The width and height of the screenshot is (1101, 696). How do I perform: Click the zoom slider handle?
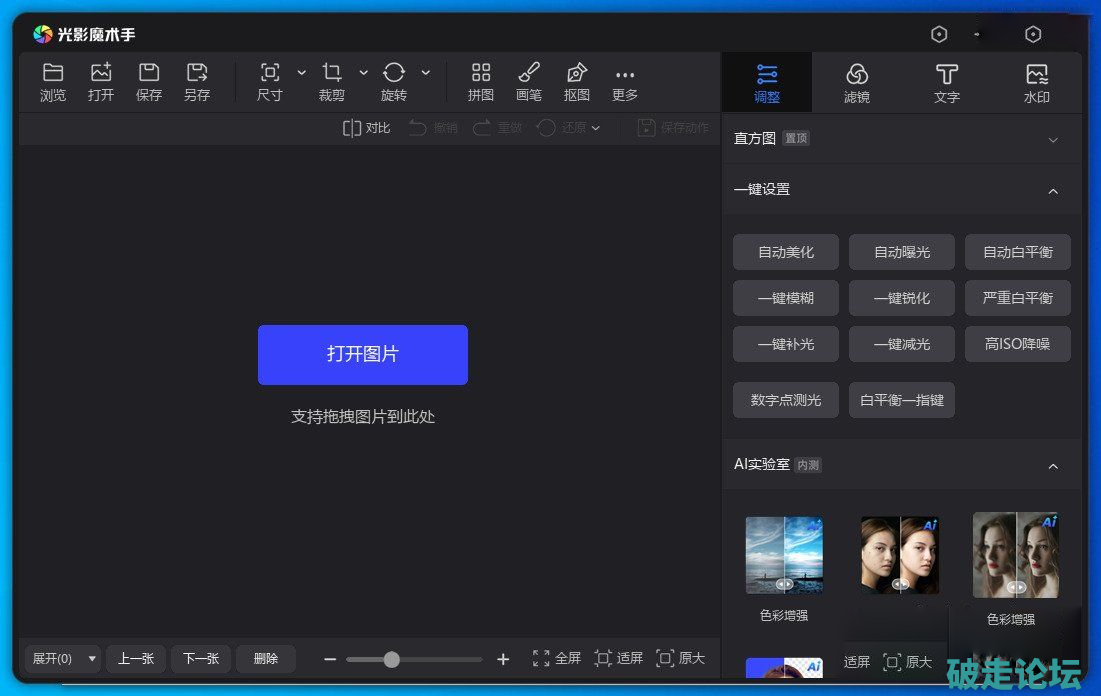[x=392, y=659]
